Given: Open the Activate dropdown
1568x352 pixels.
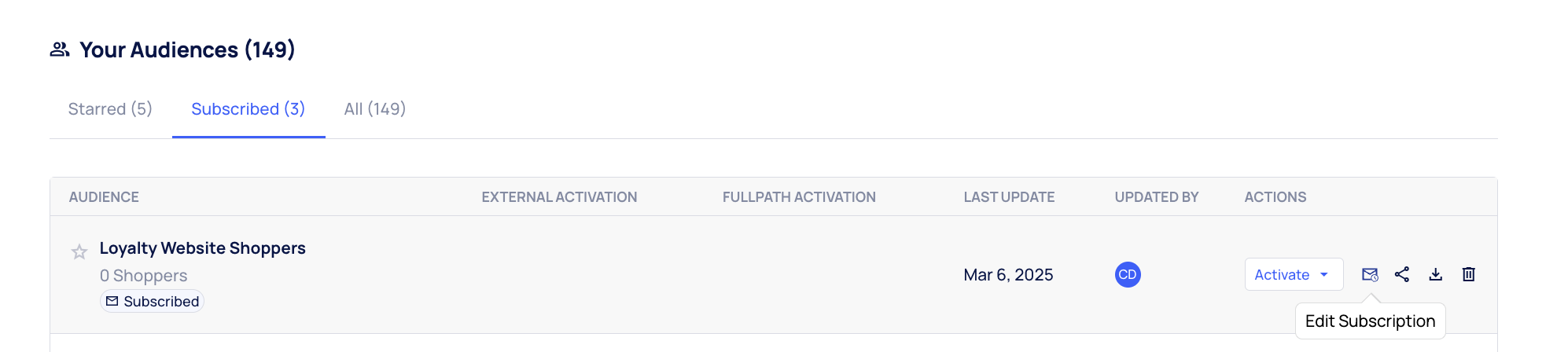Looking at the screenshot, I should pyautogui.click(x=1293, y=275).
